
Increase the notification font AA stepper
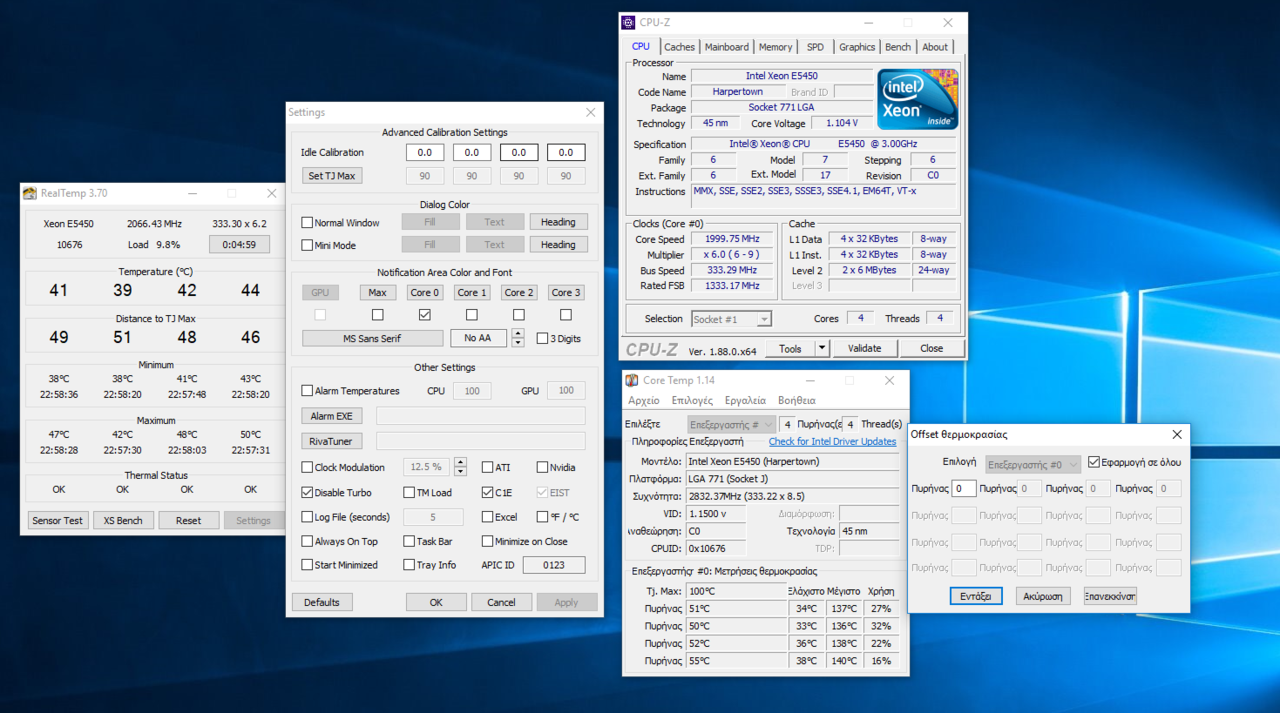(x=517, y=333)
